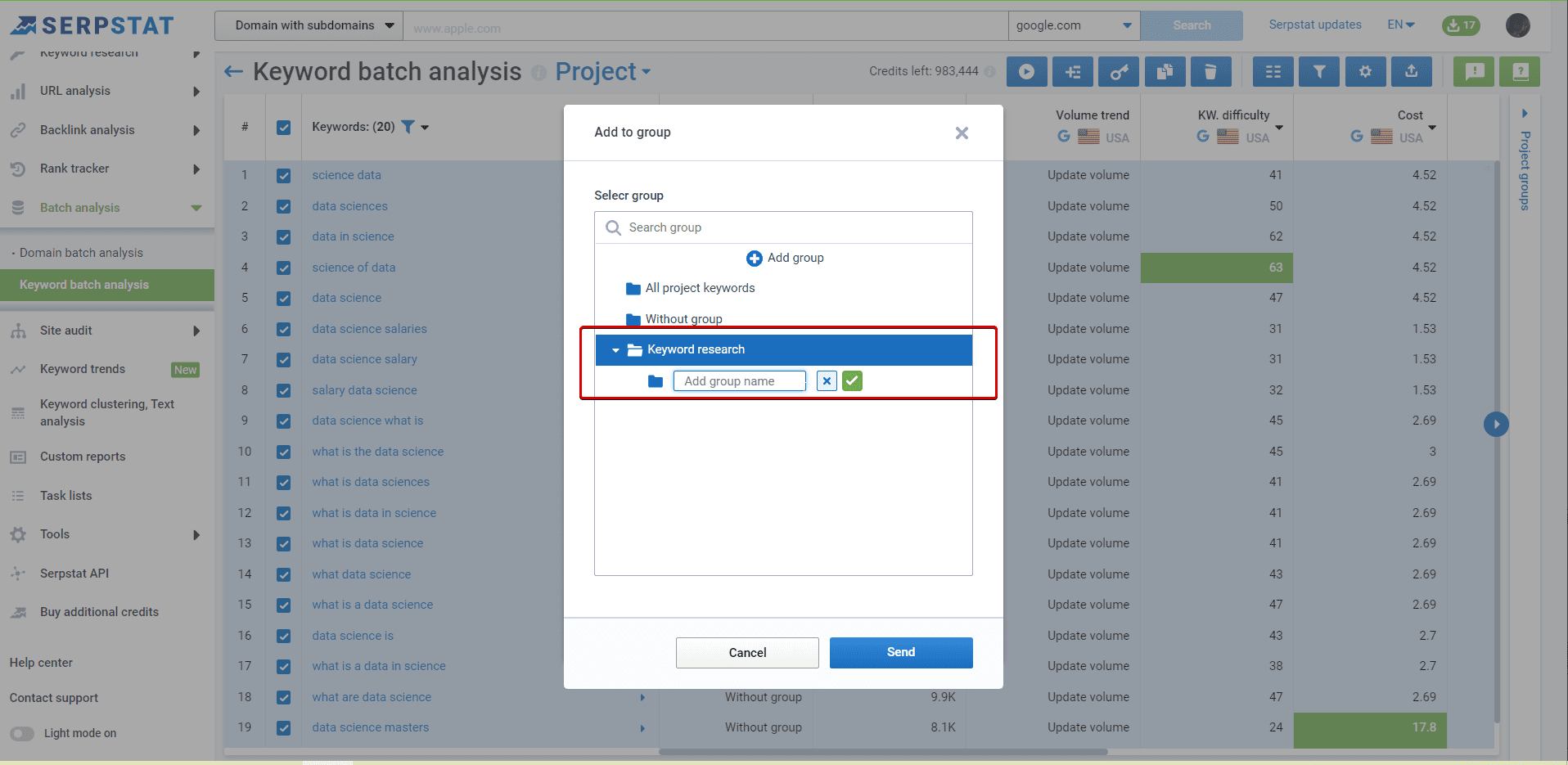1568x765 pixels.
Task: Open table settings gear icon
Action: (1365, 72)
